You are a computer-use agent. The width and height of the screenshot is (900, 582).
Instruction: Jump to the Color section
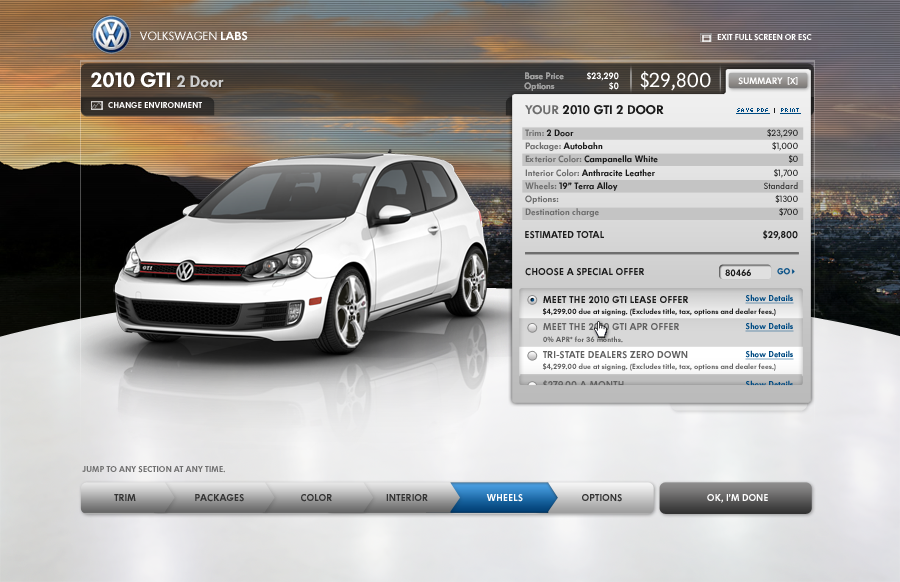point(316,498)
